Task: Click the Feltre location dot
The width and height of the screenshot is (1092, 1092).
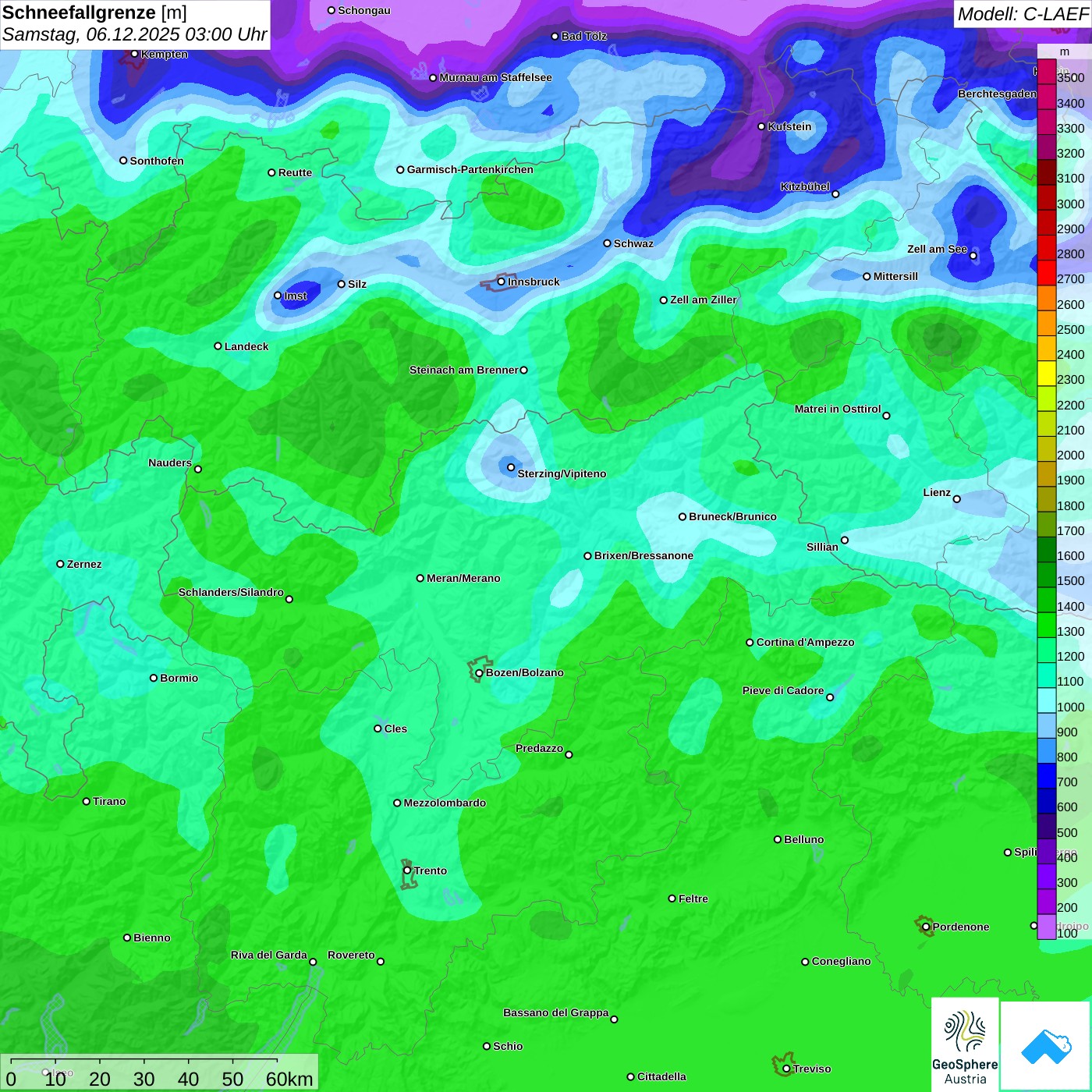Action: 672,899
